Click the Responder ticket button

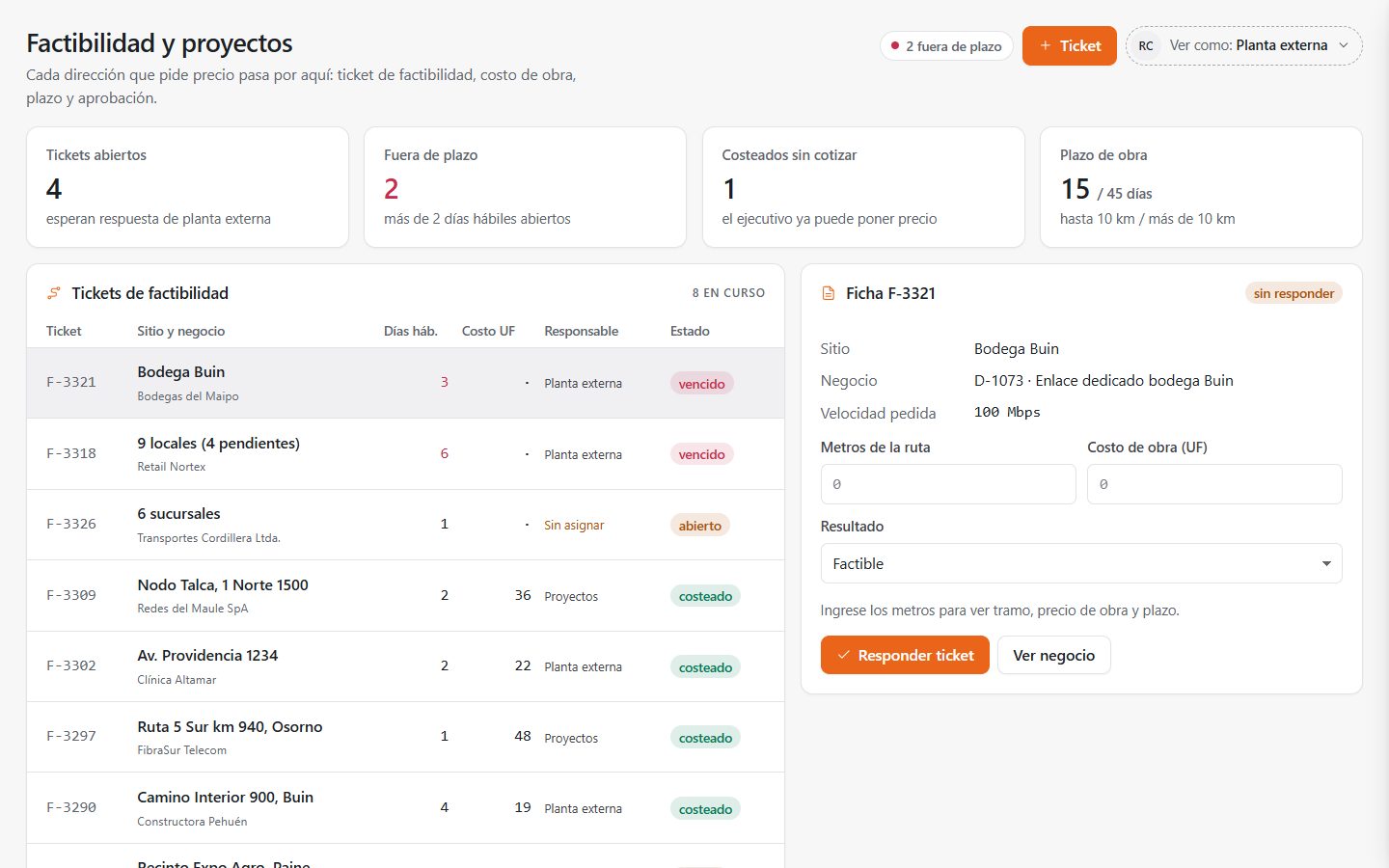[x=905, y=655]
